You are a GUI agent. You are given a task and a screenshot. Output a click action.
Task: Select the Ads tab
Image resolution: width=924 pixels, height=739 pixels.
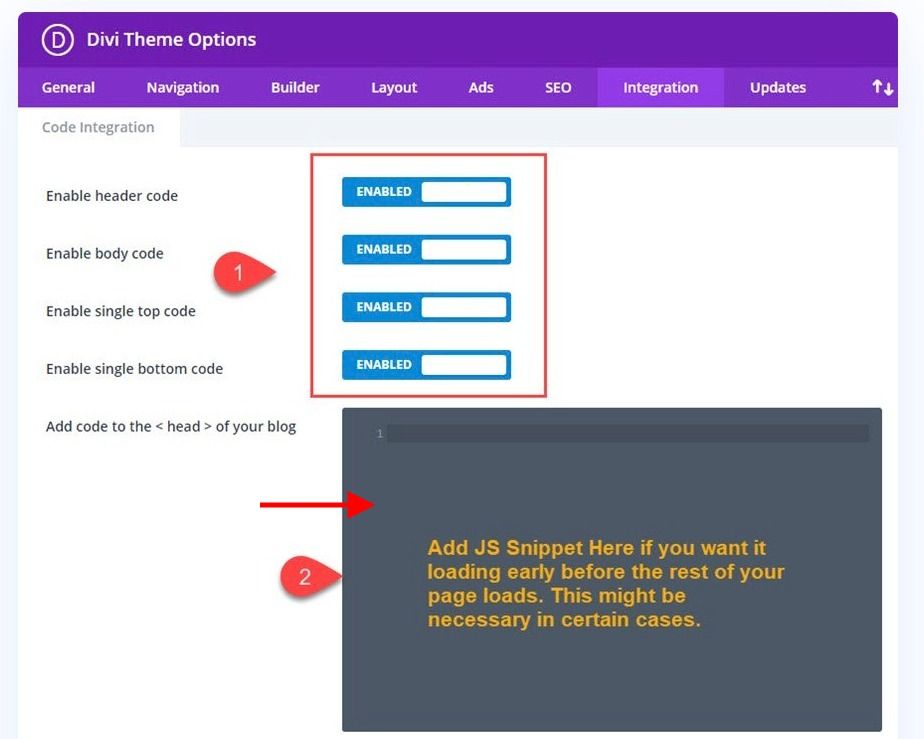coord(481,88)
